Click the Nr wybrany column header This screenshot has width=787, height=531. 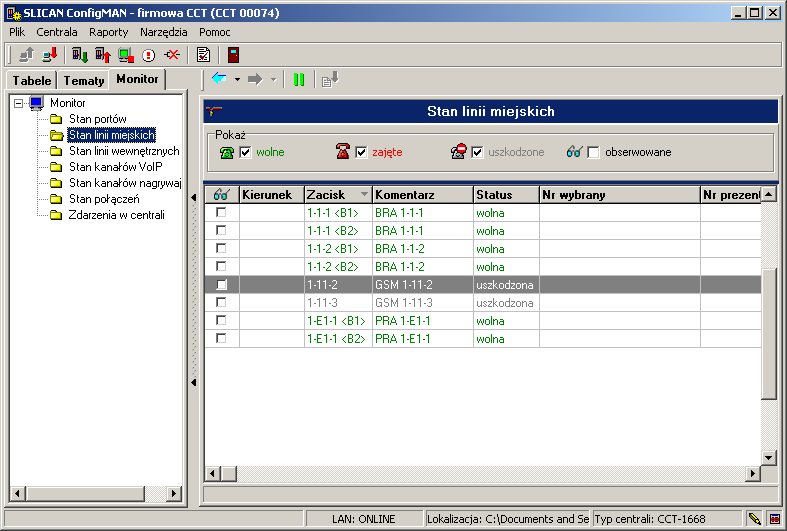coord(619,194)
